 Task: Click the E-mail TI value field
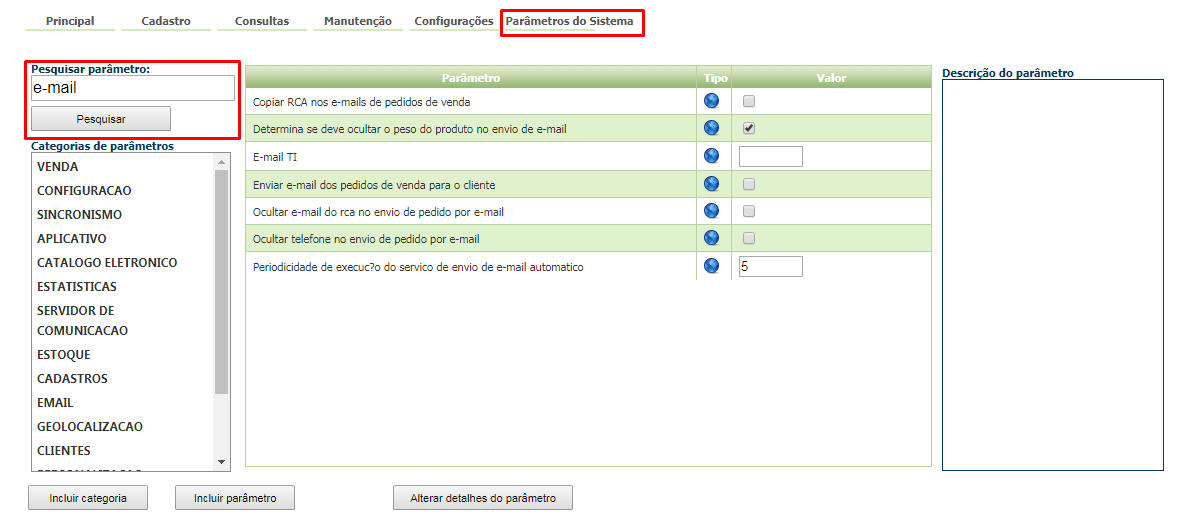tap(771, 156)
